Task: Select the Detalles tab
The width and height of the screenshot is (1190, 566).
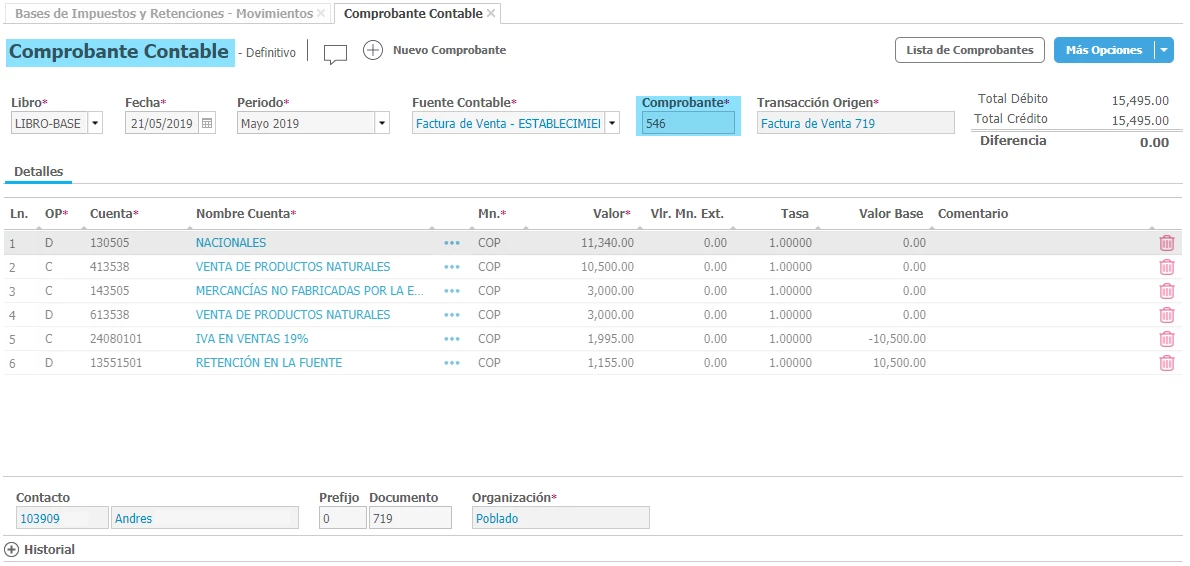Action: click(x=38, y=172)
